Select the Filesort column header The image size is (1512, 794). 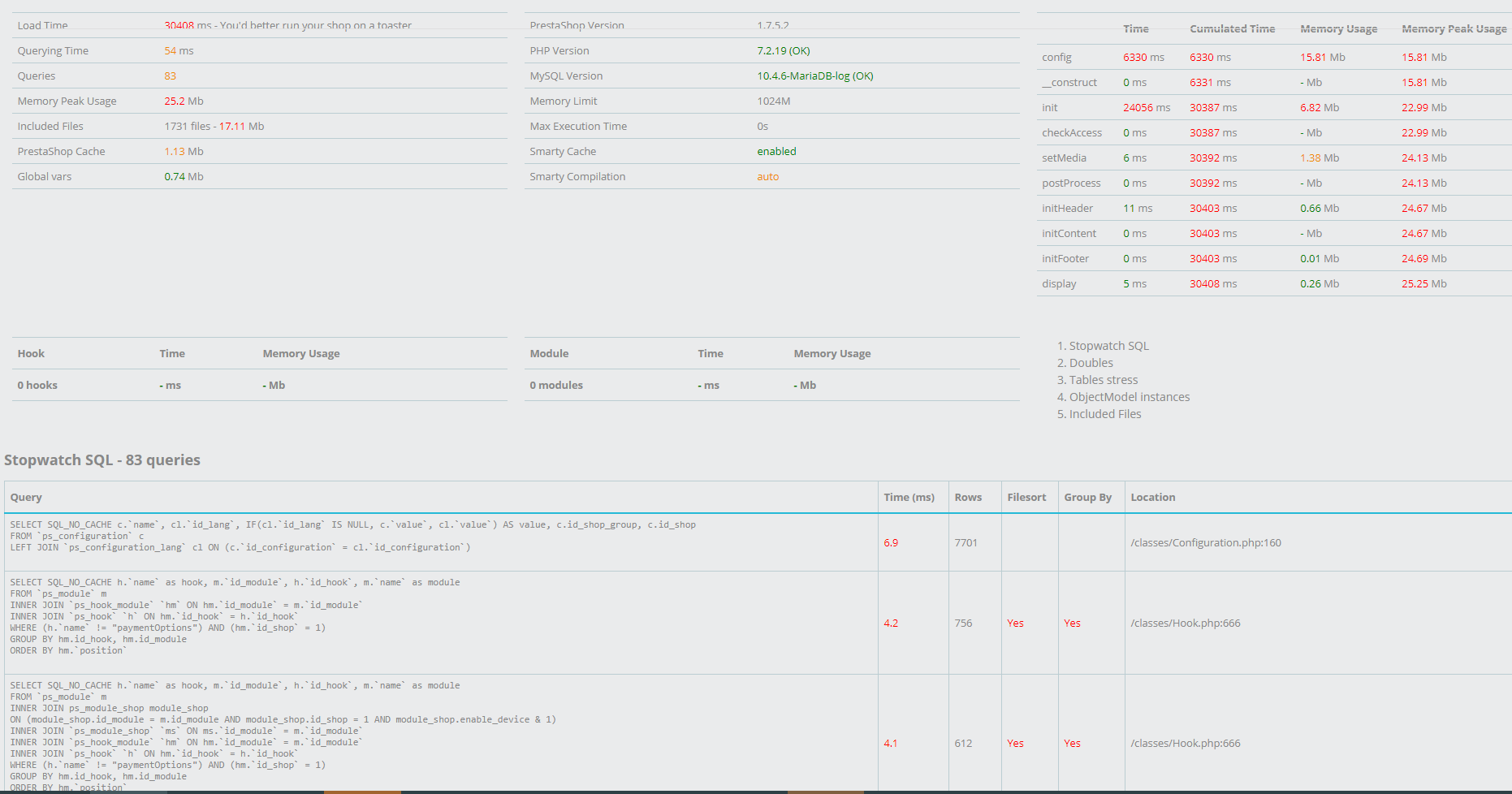click(1026, 498)
